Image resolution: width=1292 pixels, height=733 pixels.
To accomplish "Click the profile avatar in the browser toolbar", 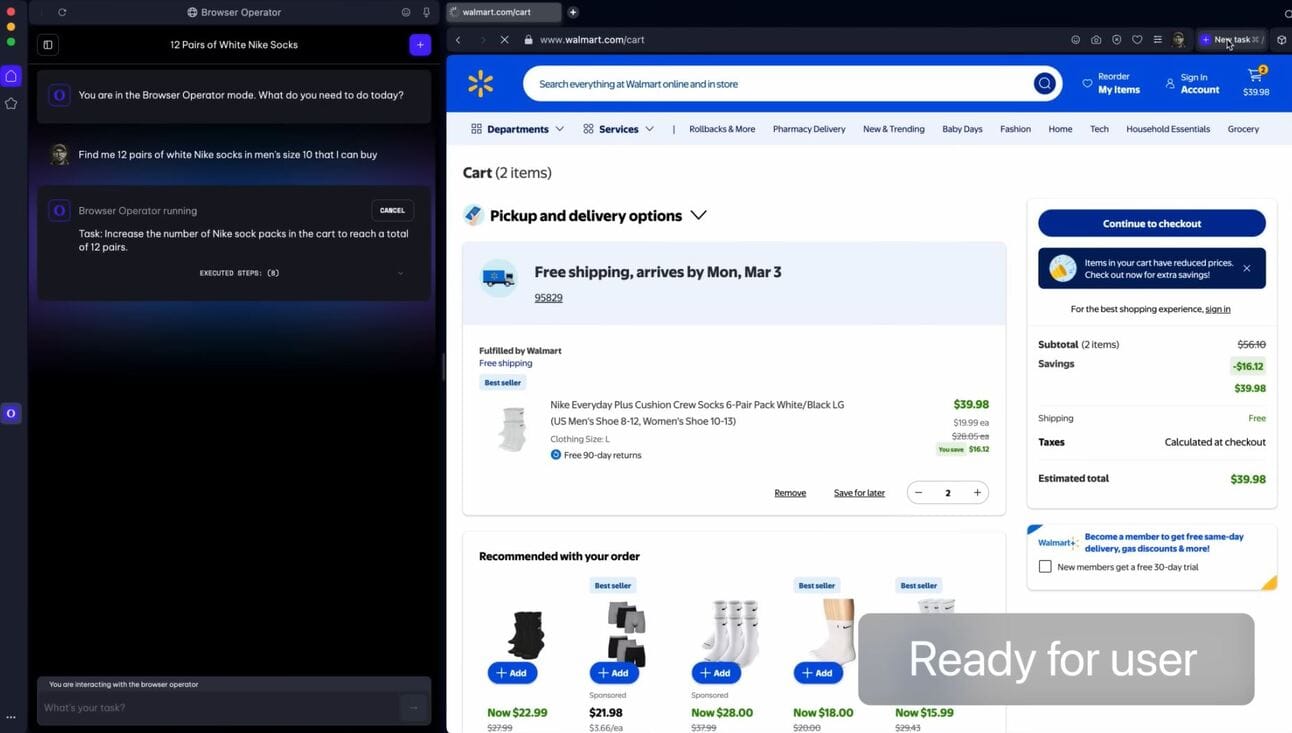I will click(x=1179, y=40).
